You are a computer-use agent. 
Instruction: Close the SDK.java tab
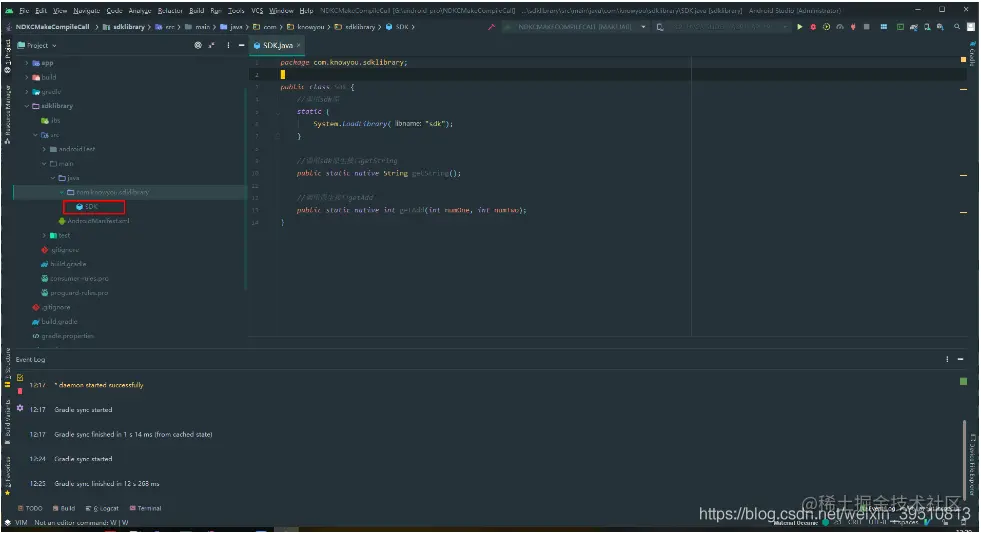coord(299,45)
